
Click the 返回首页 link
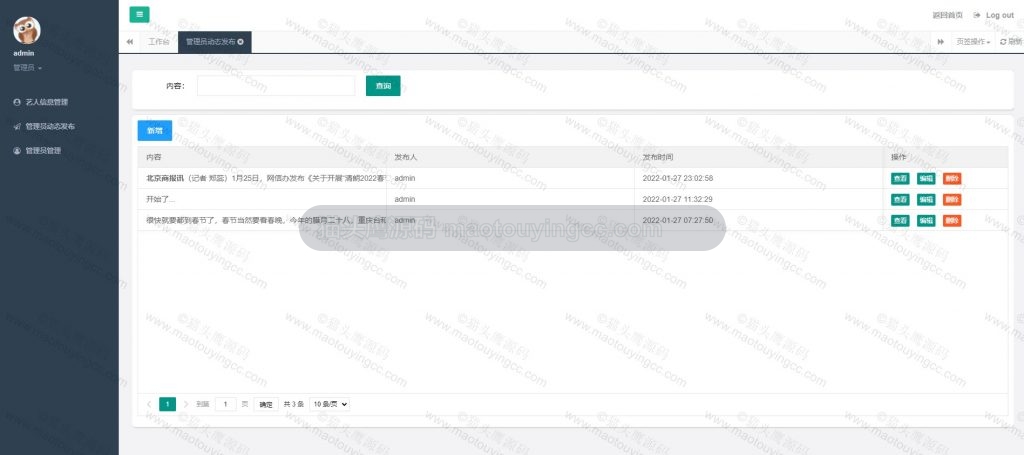click(x=948, y=15)
